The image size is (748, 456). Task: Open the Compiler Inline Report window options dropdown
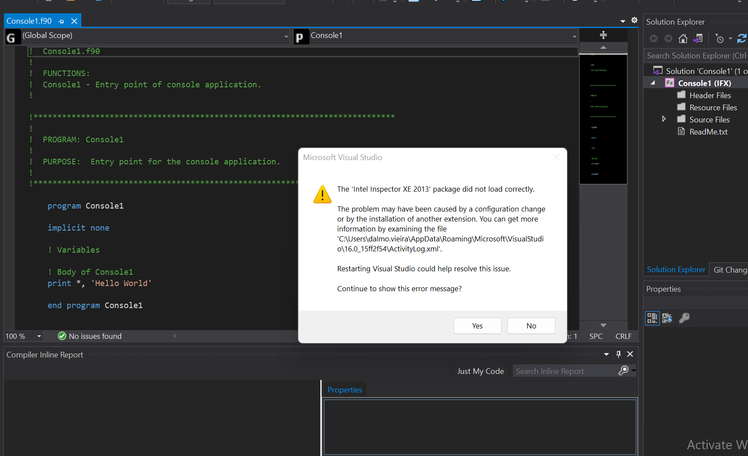tap(606, 354)
